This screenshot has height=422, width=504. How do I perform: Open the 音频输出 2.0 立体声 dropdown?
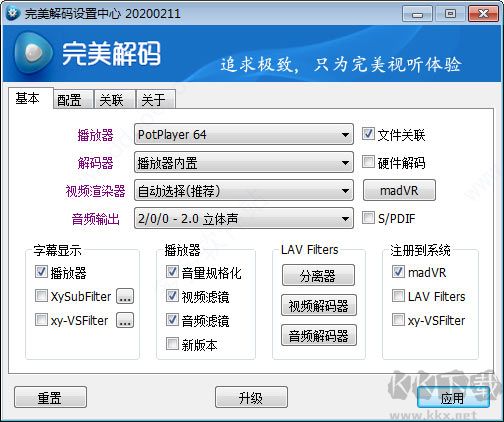(x=244, y=218)
